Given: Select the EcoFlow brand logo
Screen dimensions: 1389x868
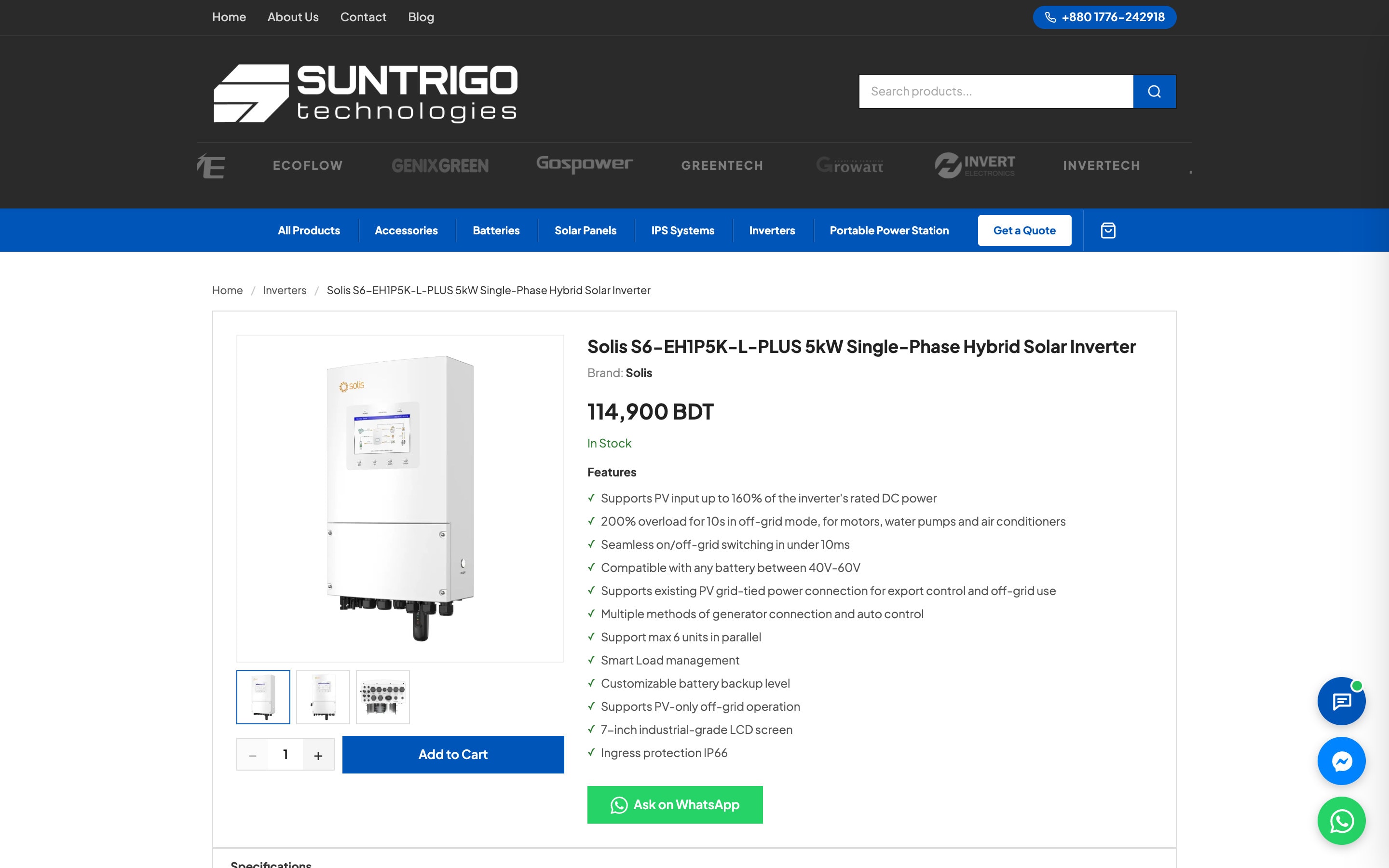Looking at the screenshot, I should pyautogui.click(x=308, y=165).
